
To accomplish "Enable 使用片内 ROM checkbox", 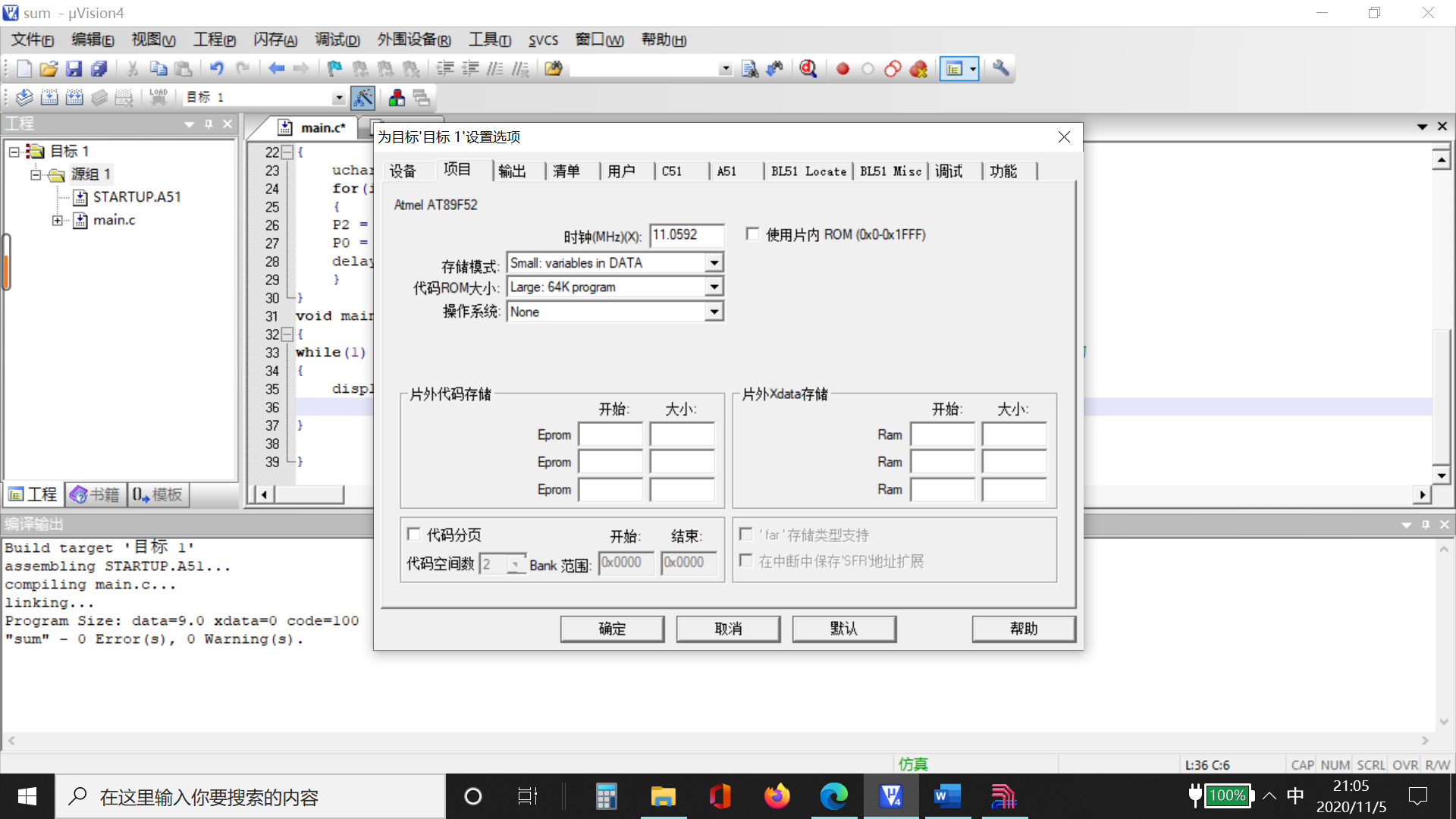I will tap(752, 234).
